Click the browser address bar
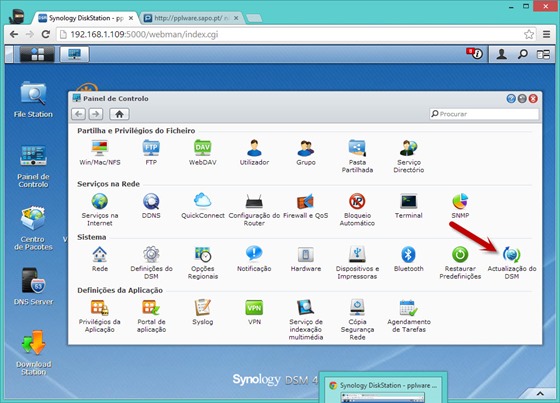Viewport: 560px width, 403px height. [296, 34]
